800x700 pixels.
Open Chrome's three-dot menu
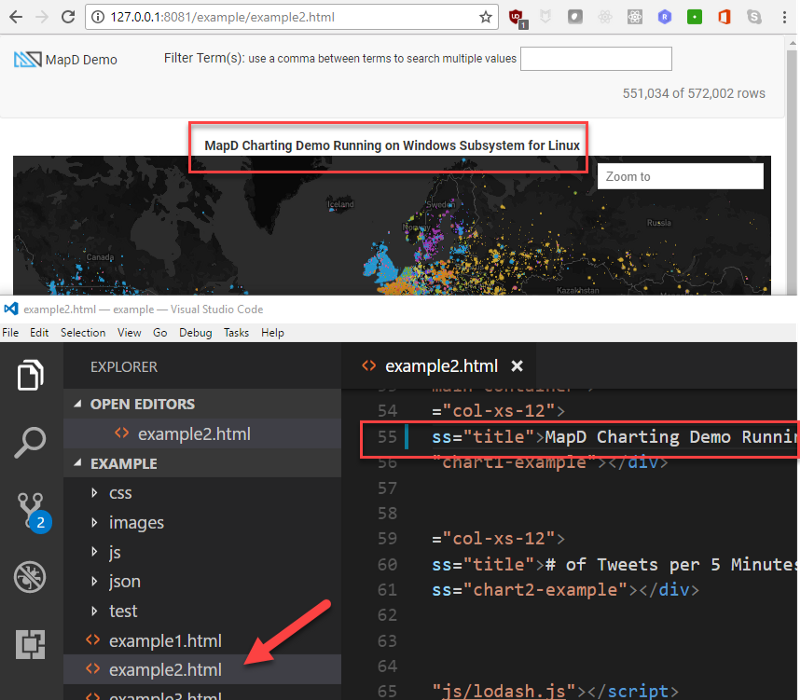[x=784, y=17]
